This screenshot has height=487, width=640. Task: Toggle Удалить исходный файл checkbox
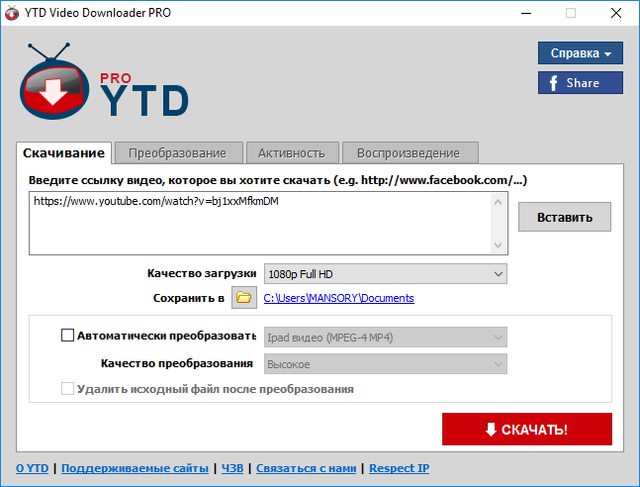68,389
